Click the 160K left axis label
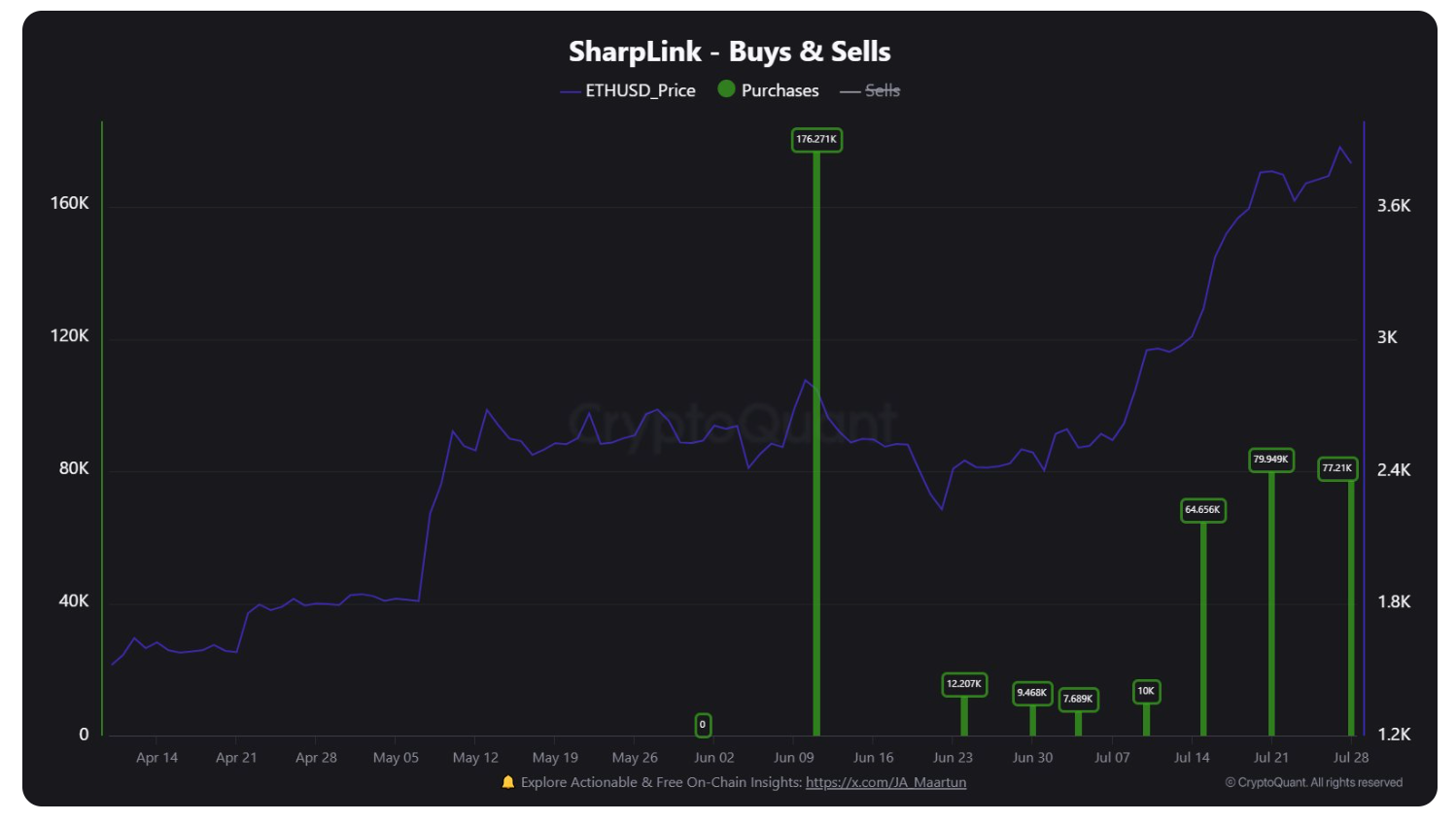The image size is (1456, 822). point(69,203)
